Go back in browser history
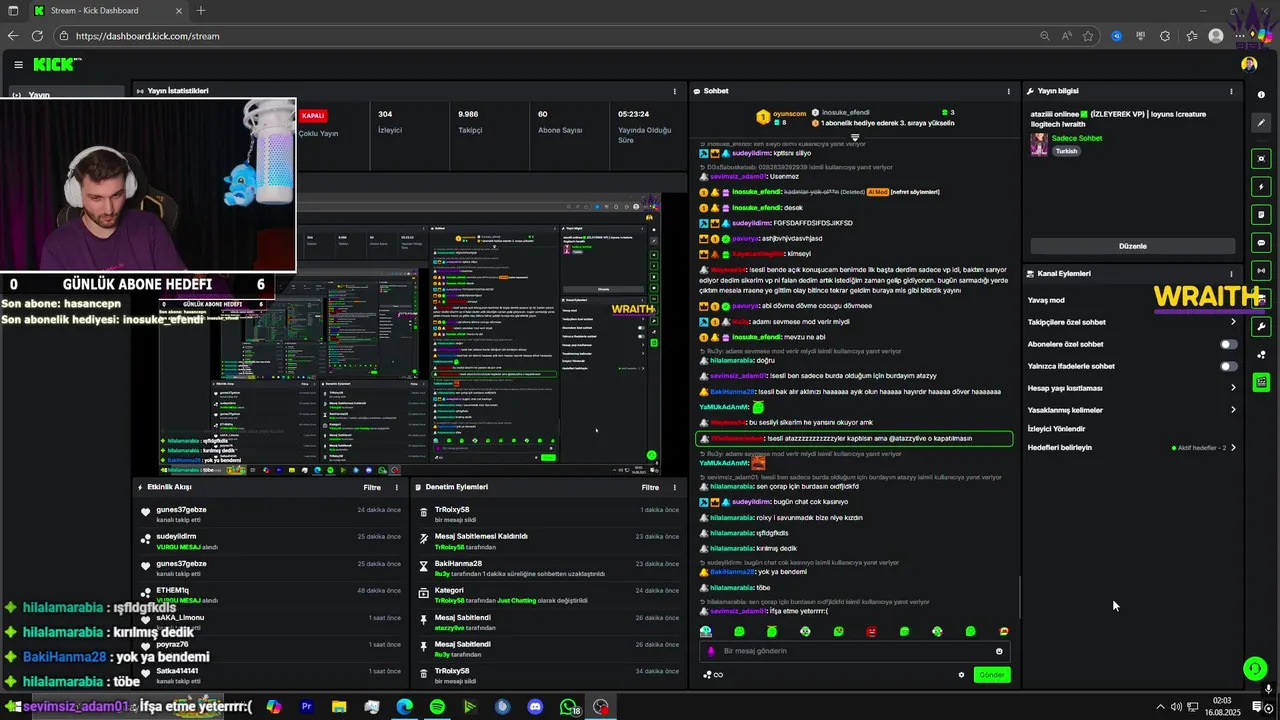Screen dimensions: 1280x720 tap(12, 36)
